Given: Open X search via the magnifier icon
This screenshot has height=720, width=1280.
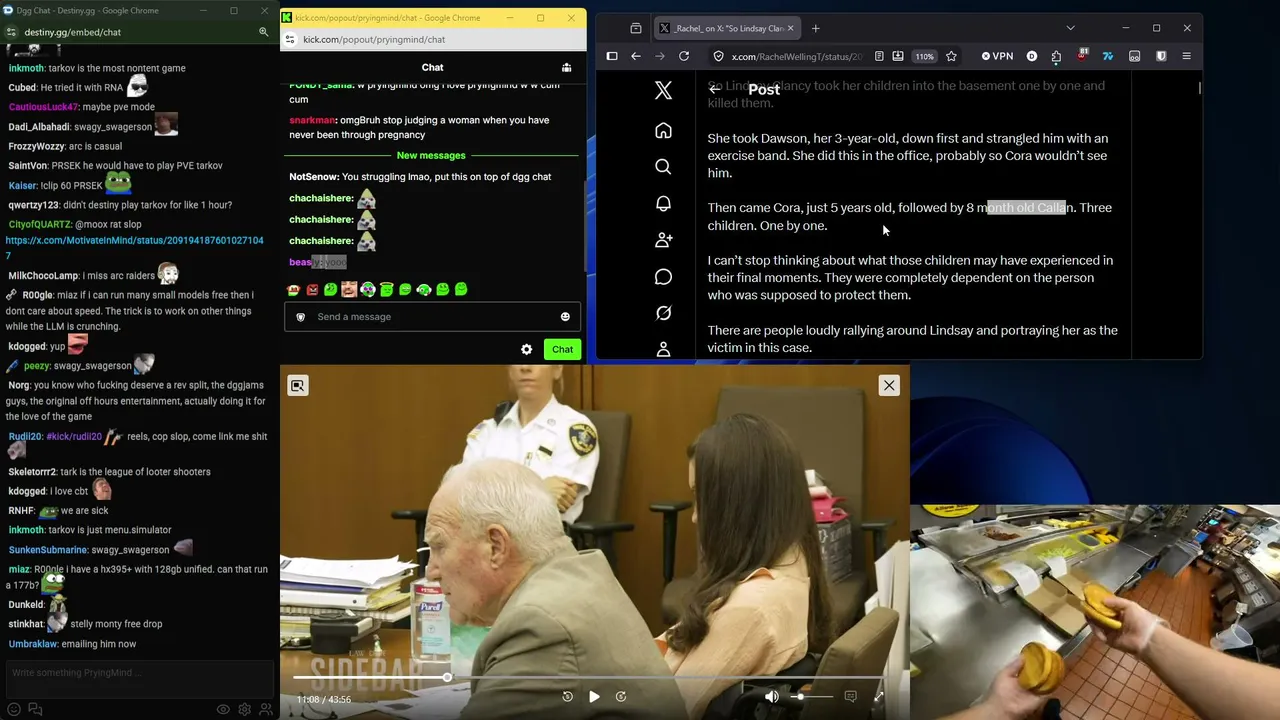Looking at the screenshot, I should coord(663,167).
